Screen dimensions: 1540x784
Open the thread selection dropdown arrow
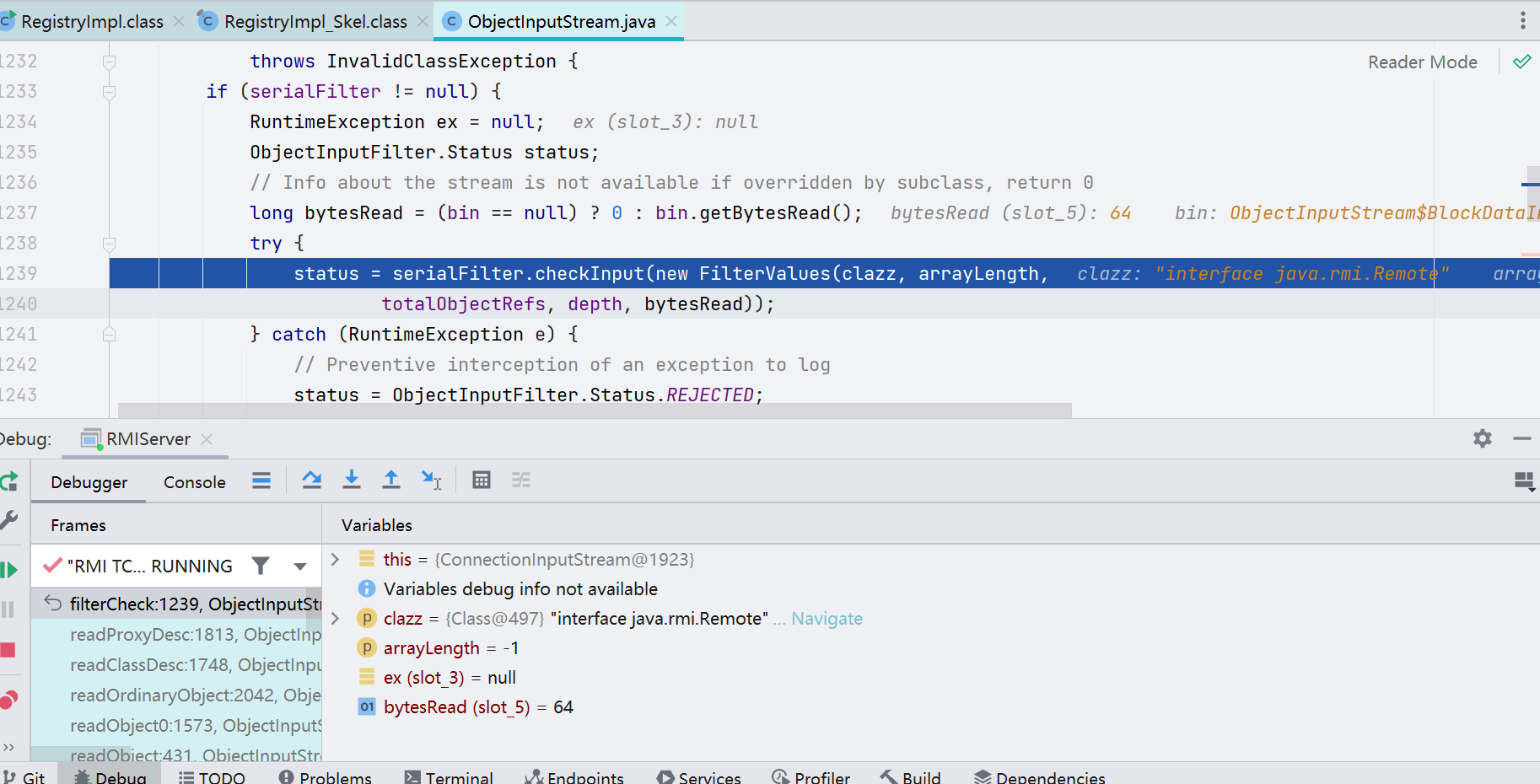click(300, 567)
